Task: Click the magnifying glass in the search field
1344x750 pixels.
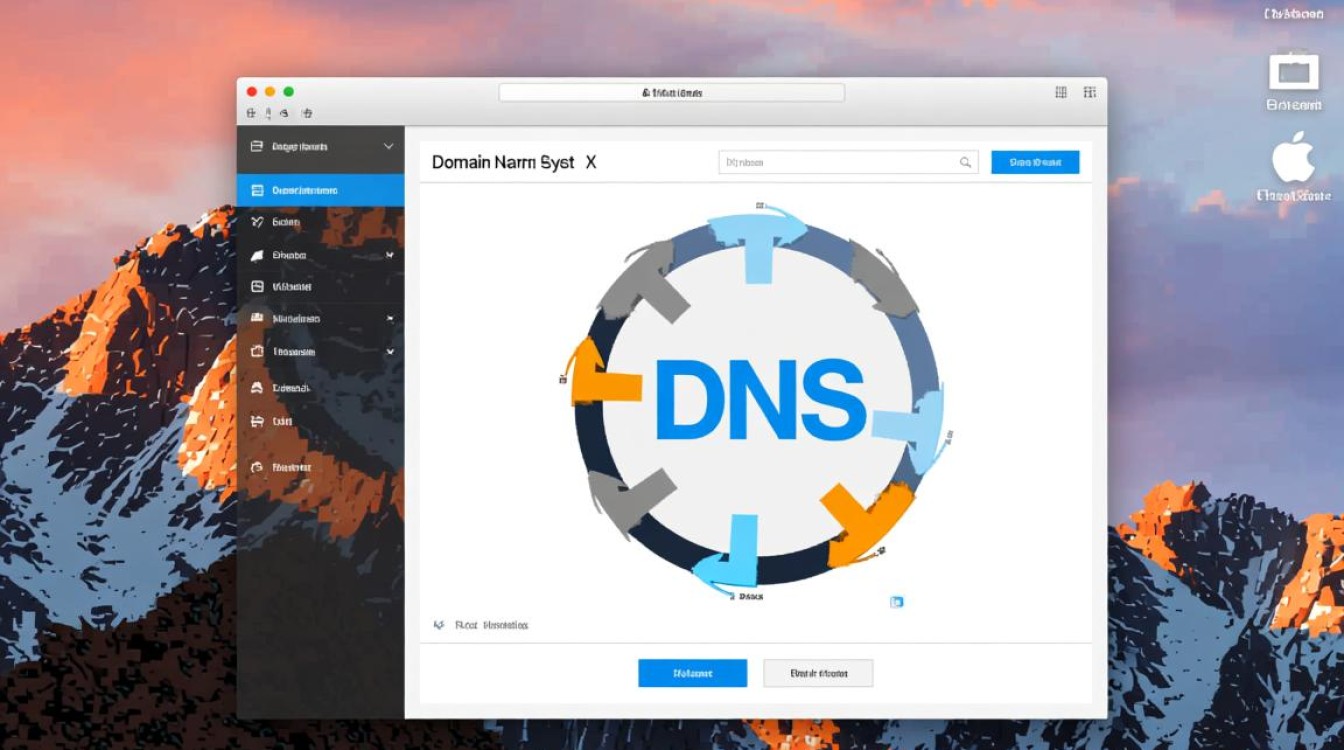Action: 966,161
